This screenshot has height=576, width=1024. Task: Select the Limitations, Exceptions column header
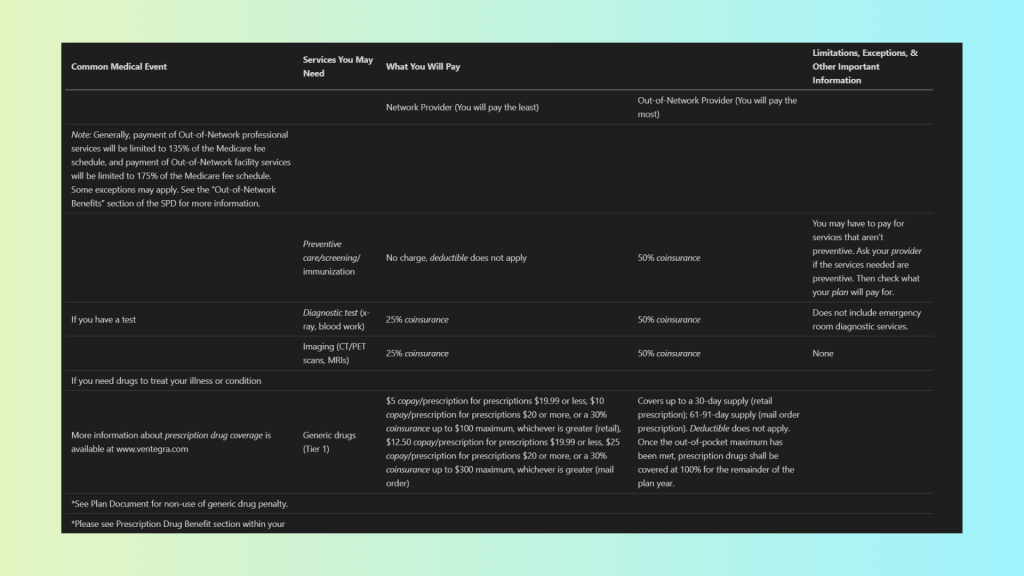pyautogui.click(x=865, y=66)
